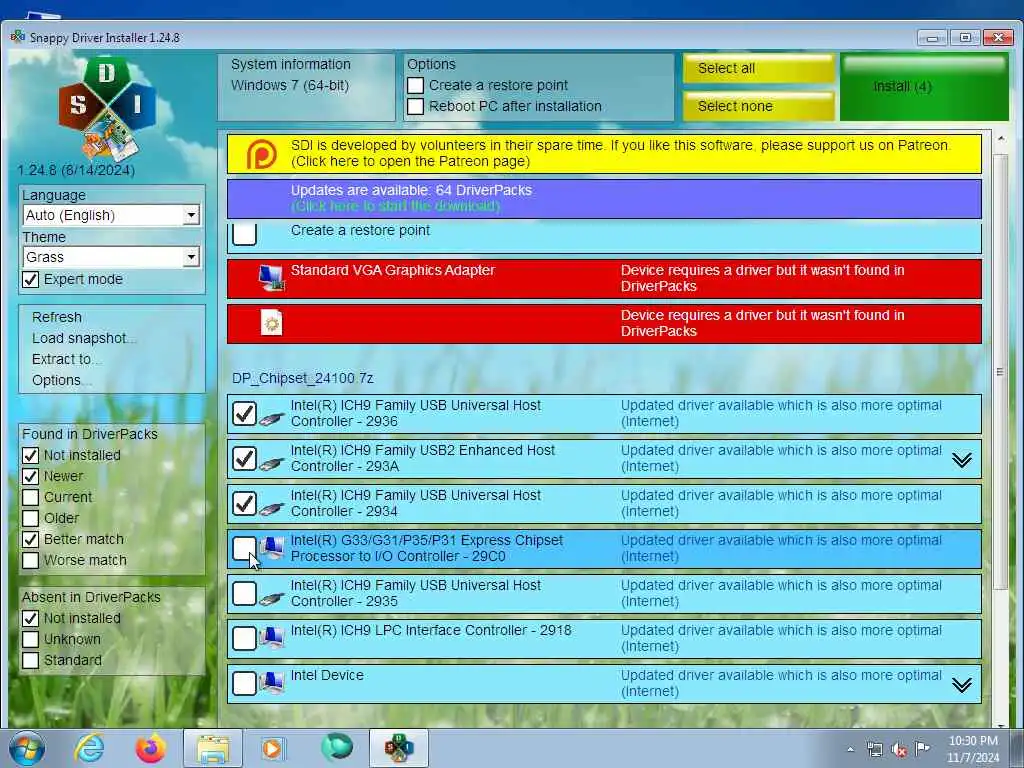Image resolution: width=1024 pixels, height=768 pixels.
Task: Click the Snappy Driver Installer SDI logo
Action: pos(108,109)
